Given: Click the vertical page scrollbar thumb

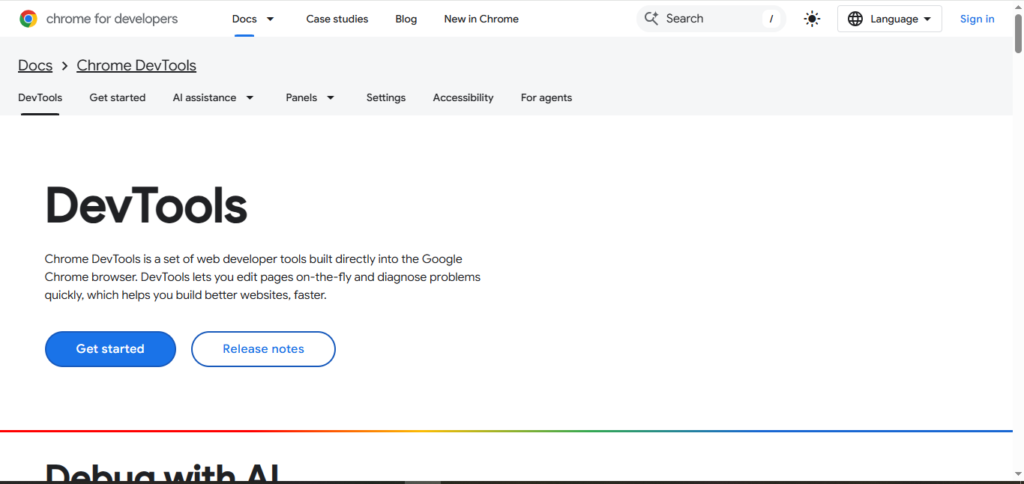Looking at the screenshot, I should tap(1018, 33).
